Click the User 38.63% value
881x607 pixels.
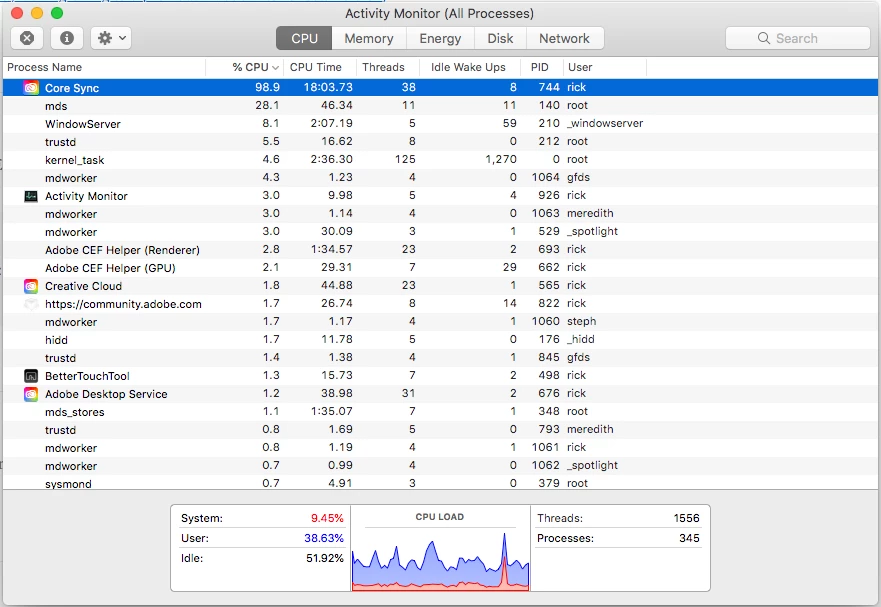point(324,538)
